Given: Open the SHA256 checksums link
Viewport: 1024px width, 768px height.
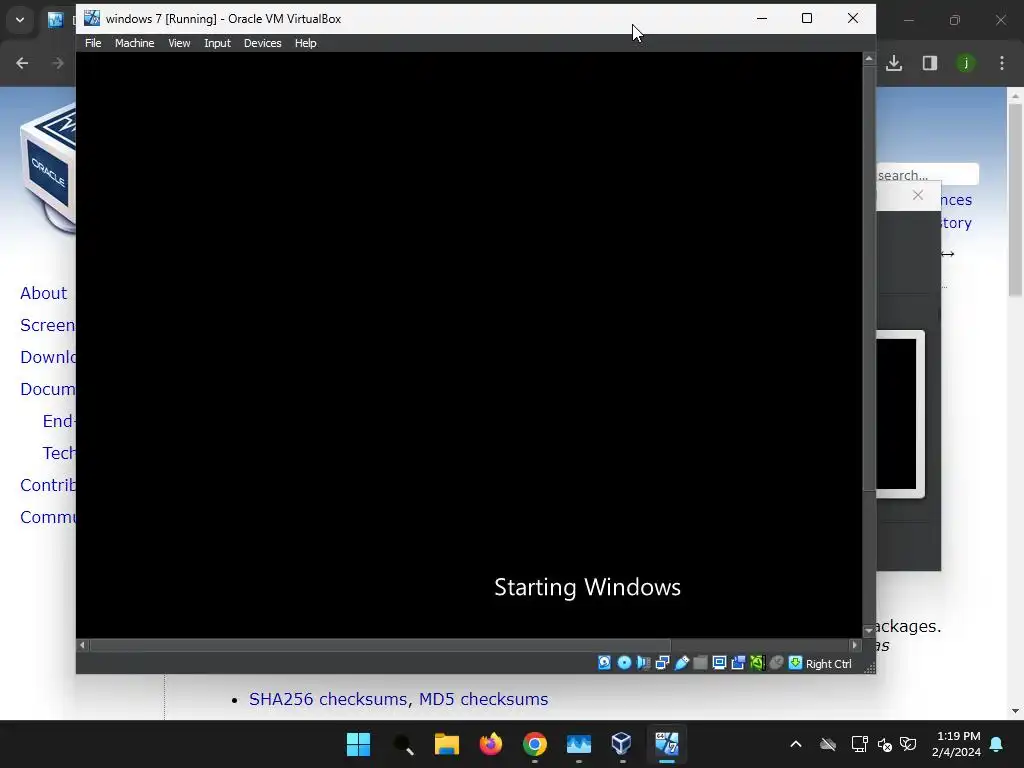Looking at the screenshot, I should pyautogui.click(x=328, y=699).
